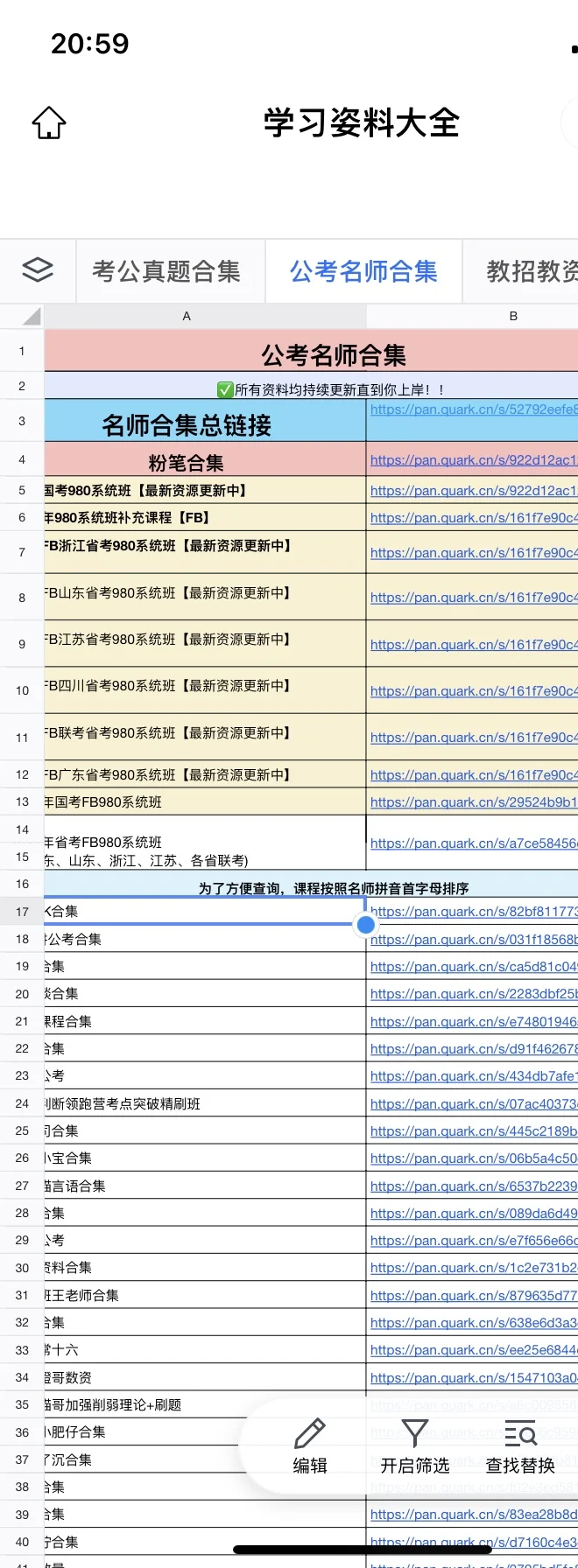Open link for FB山东省考980系统班
Screen dimensions: 578x1568
coord(474,598)
